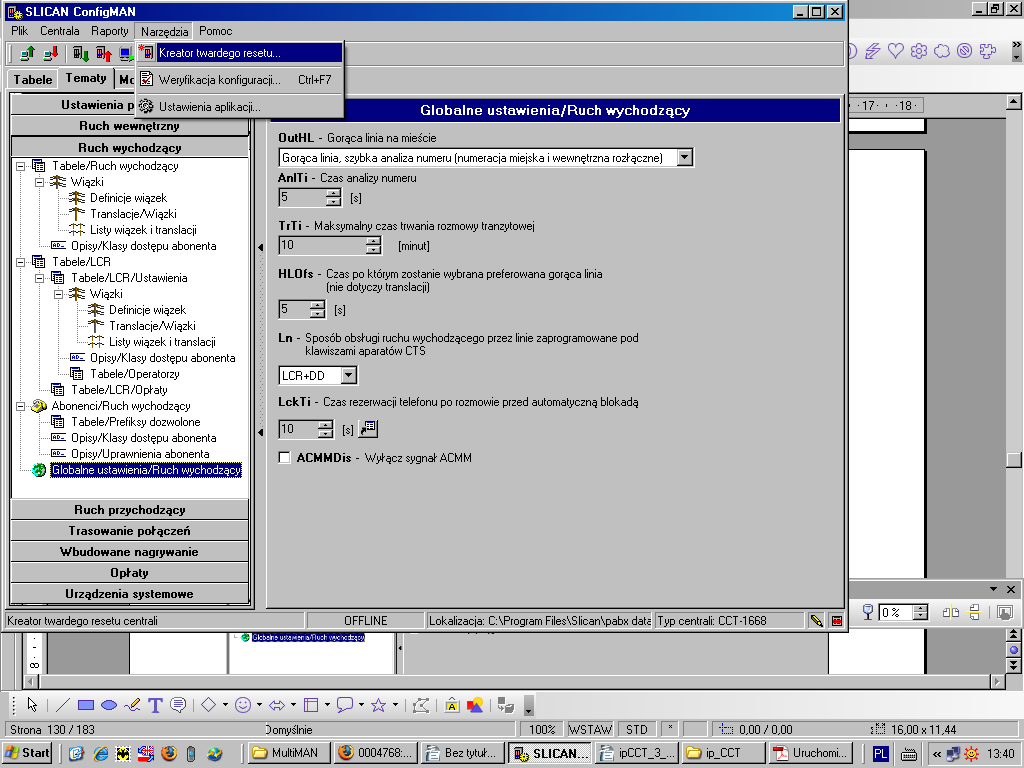Open Basic Shapes dropdown arrow beside diamond
Image resolution: width=1024 pixels, height=768 pixels.
click(x=225, y=705)
